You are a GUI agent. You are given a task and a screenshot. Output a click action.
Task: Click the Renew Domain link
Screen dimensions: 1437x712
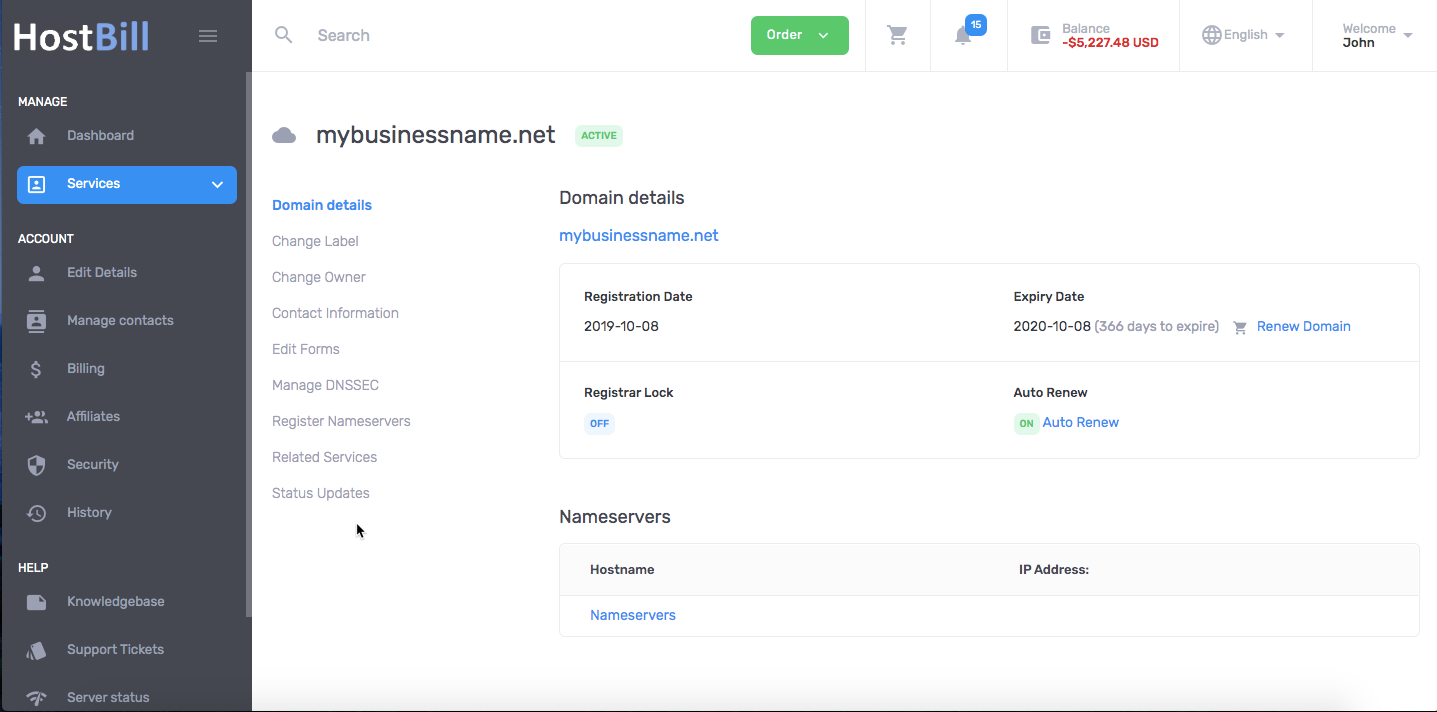[1303, 326]
